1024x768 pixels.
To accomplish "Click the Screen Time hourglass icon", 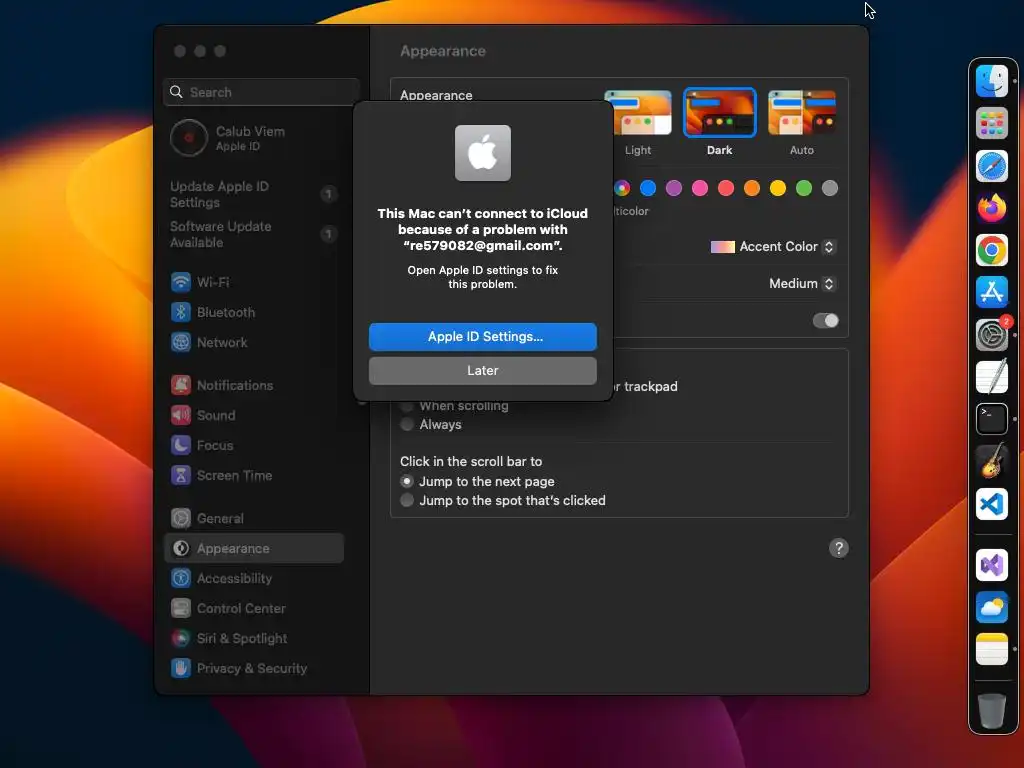I will pyautogui.click(x=181, y=475).
